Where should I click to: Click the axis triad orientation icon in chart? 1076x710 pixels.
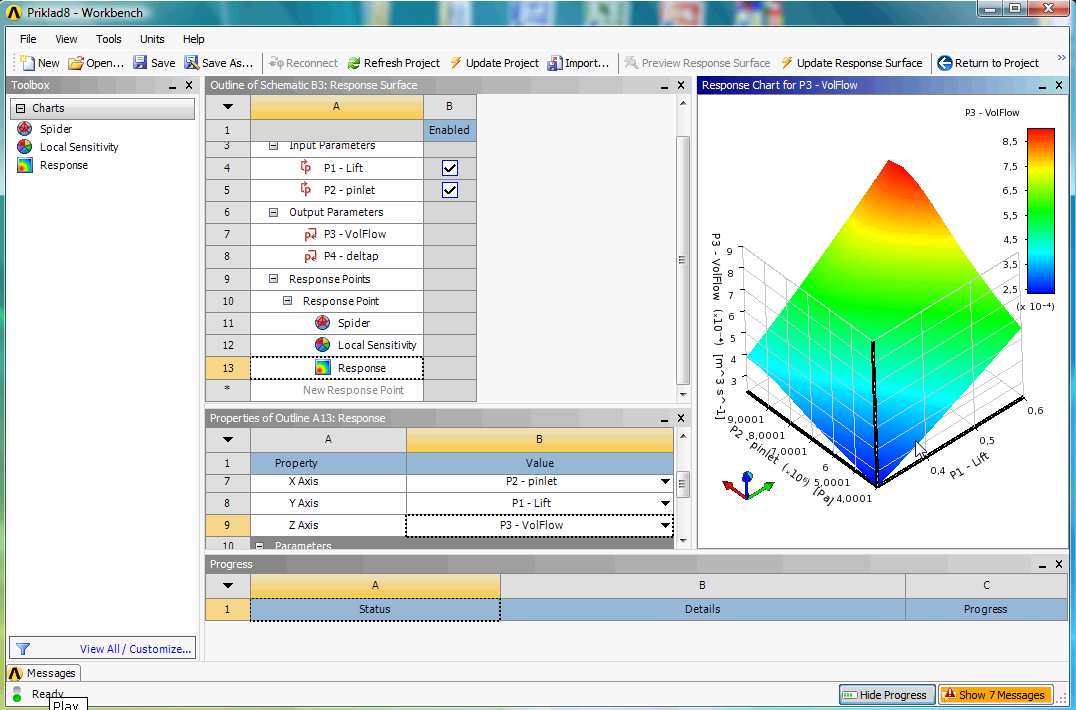click(x=748, y=484)
